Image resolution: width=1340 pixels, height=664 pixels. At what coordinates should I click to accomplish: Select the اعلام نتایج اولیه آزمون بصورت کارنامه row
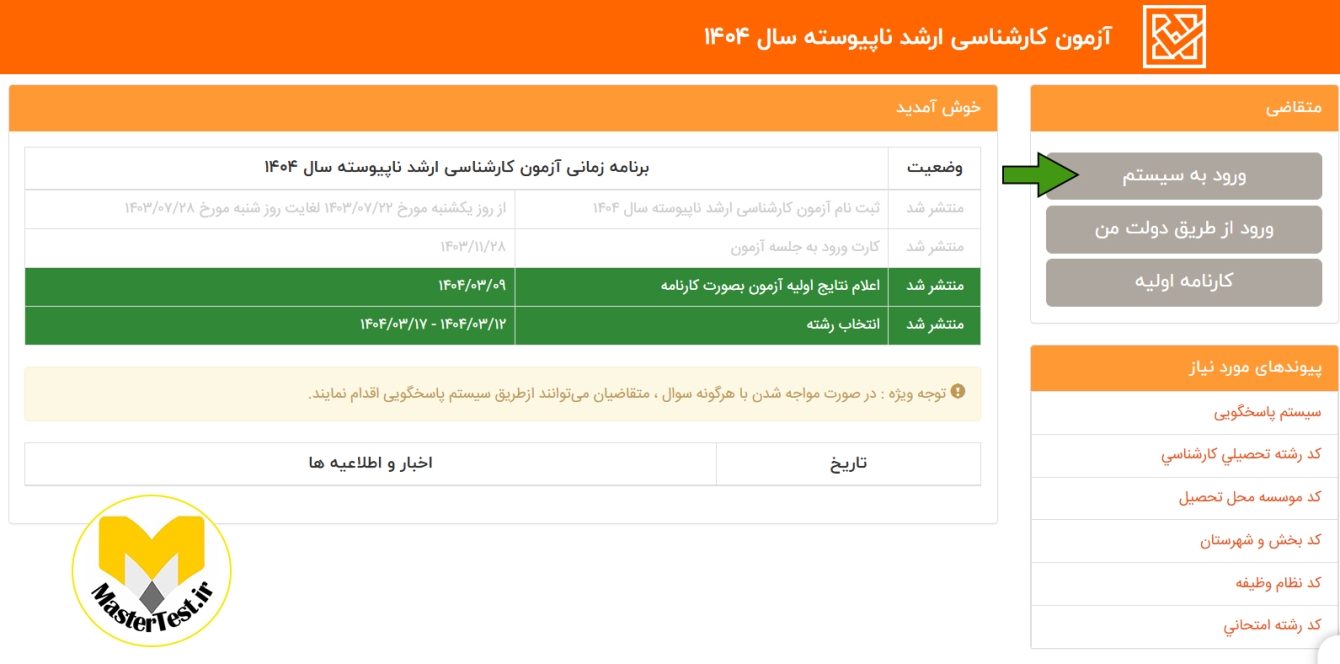[x=503, y=286]
